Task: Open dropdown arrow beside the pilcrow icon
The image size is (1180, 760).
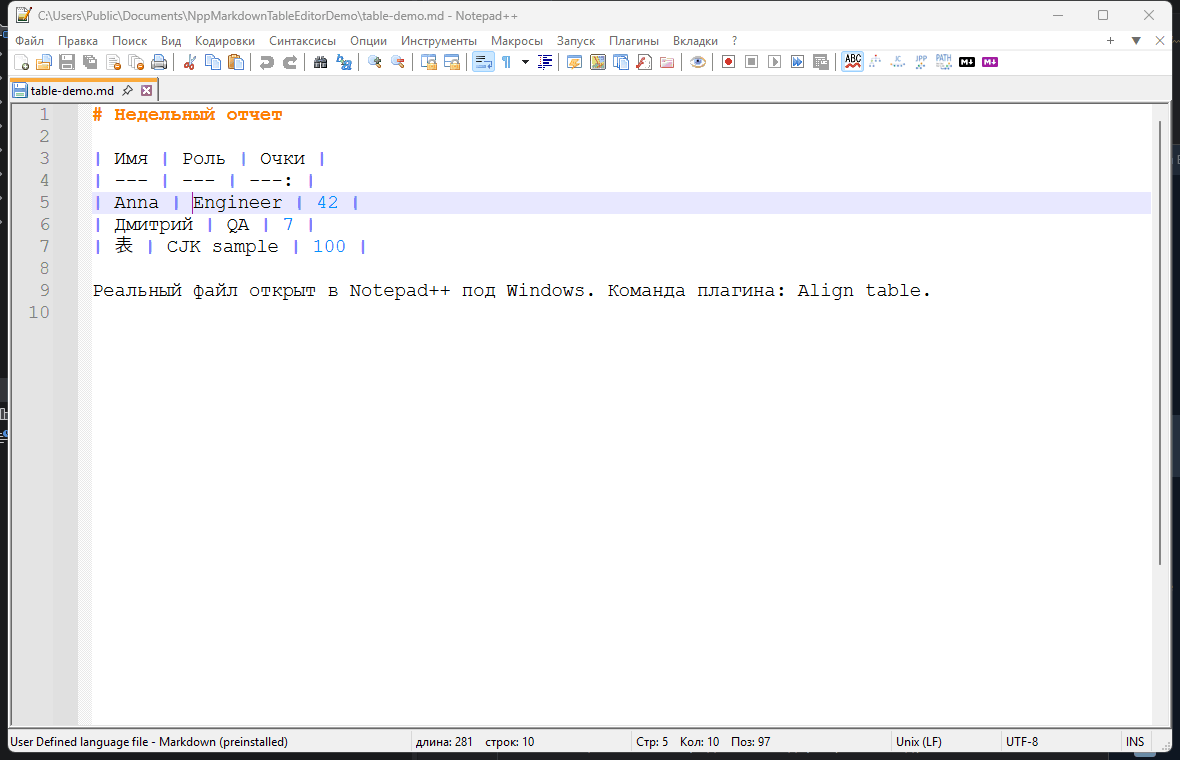Action: [x=525, y=62]
